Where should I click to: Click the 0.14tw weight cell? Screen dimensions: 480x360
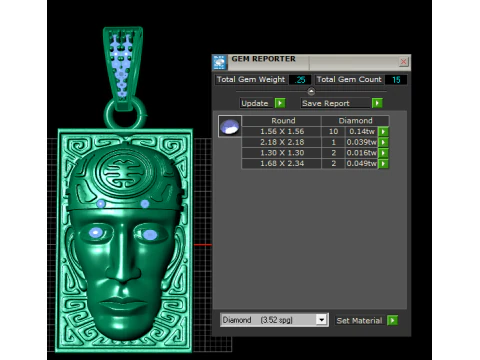click(362, 131)
